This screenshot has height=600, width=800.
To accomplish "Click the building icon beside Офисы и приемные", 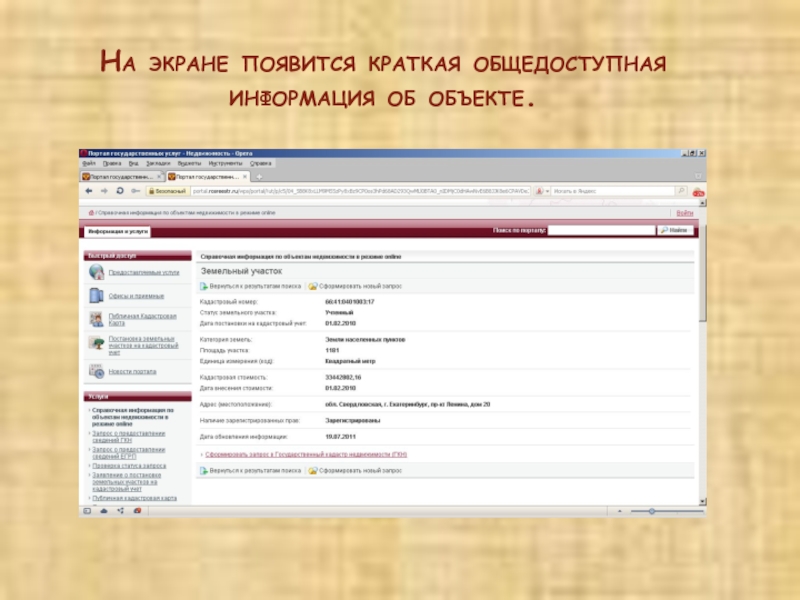I will 96,295.
